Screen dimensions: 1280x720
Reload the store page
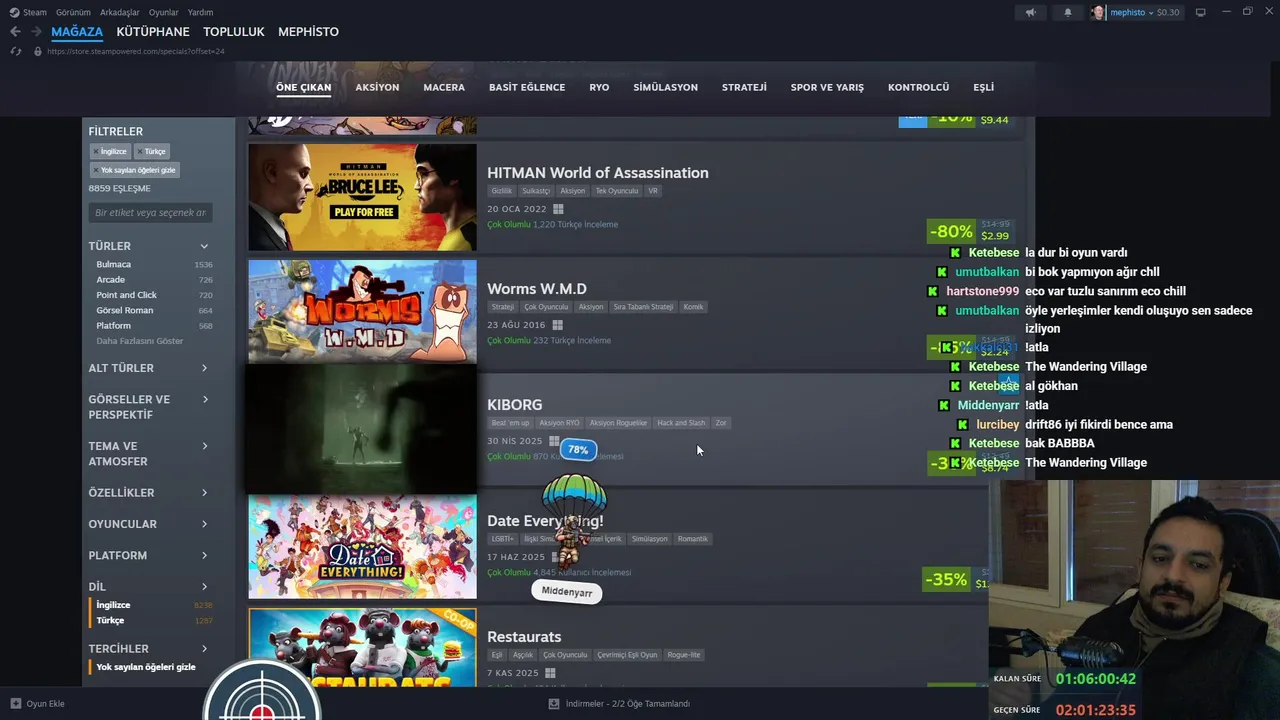pyautogui.click(x=15, y=51)
